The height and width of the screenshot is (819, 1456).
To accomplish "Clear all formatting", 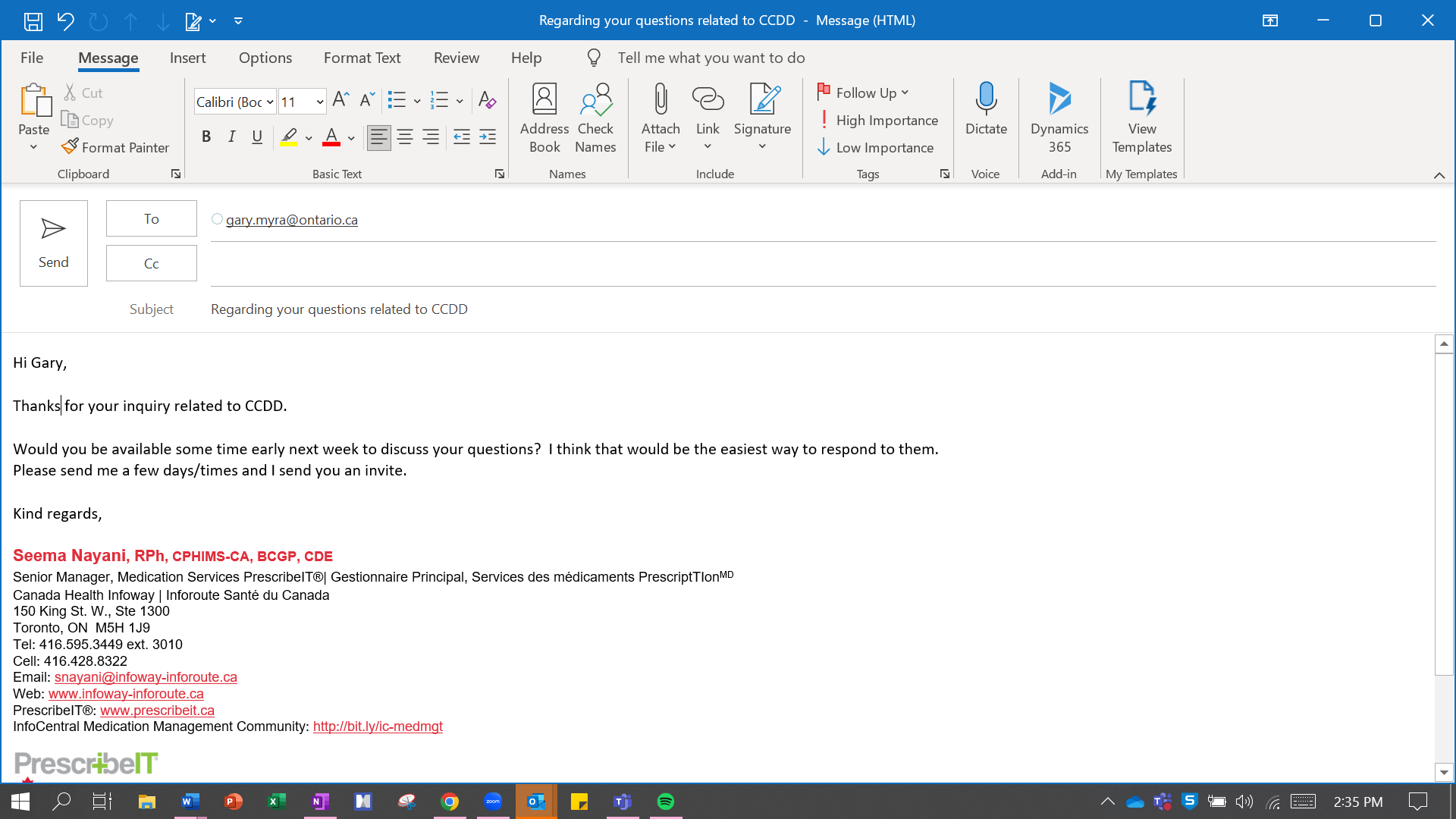I will pos(487,100).
